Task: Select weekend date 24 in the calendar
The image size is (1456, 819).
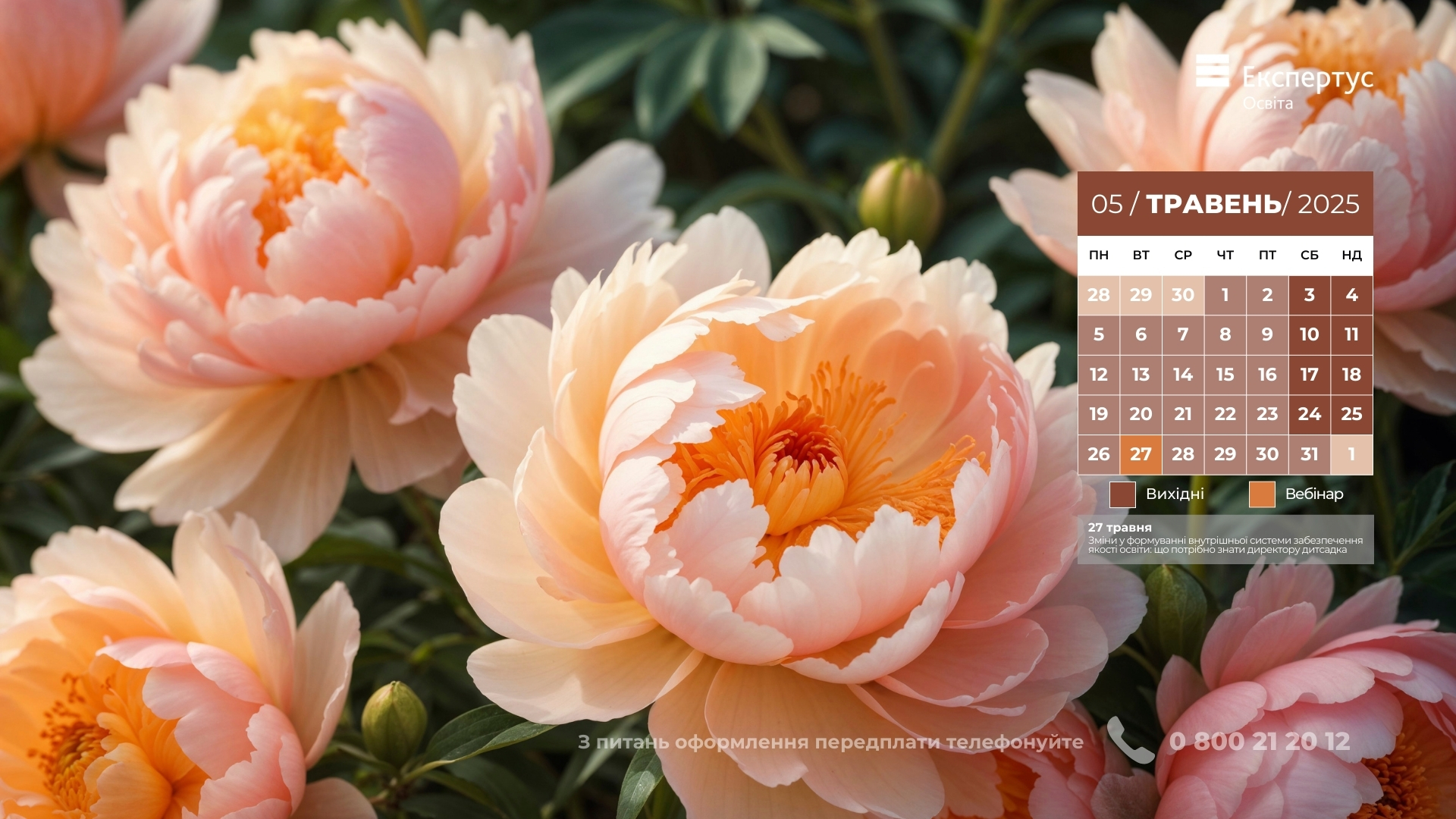Action: point(1310,414)
